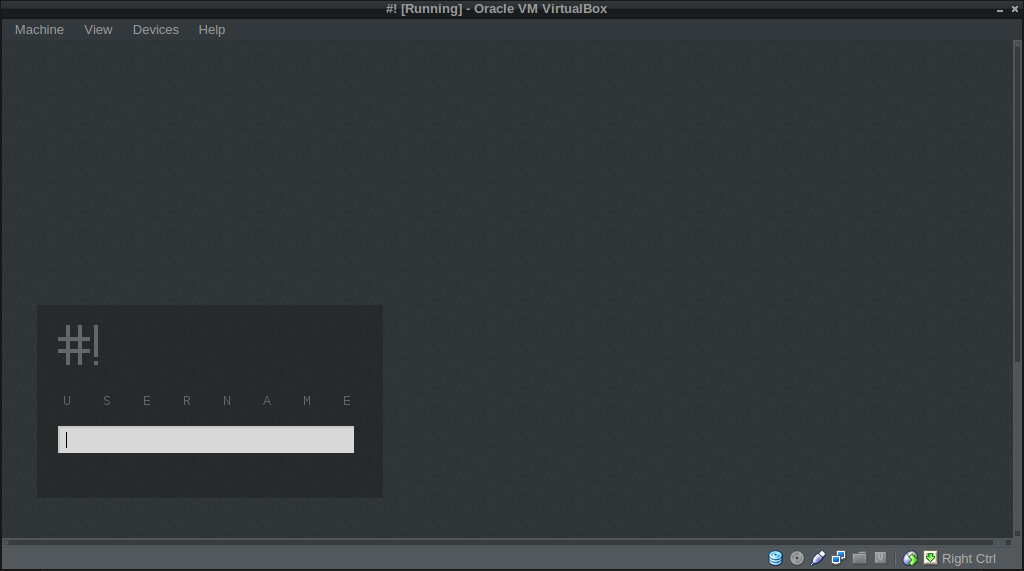The width and height of the screenshot is (1024, 571).
Task: Click the mouse integration status icon
Action: point(910,558)
